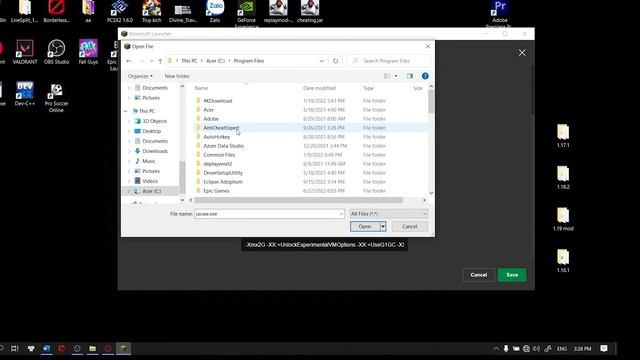Image resolution: width=640 pixels, height=360 pixels.
Task: Click the Open button in the dialog
Action: 365,227
